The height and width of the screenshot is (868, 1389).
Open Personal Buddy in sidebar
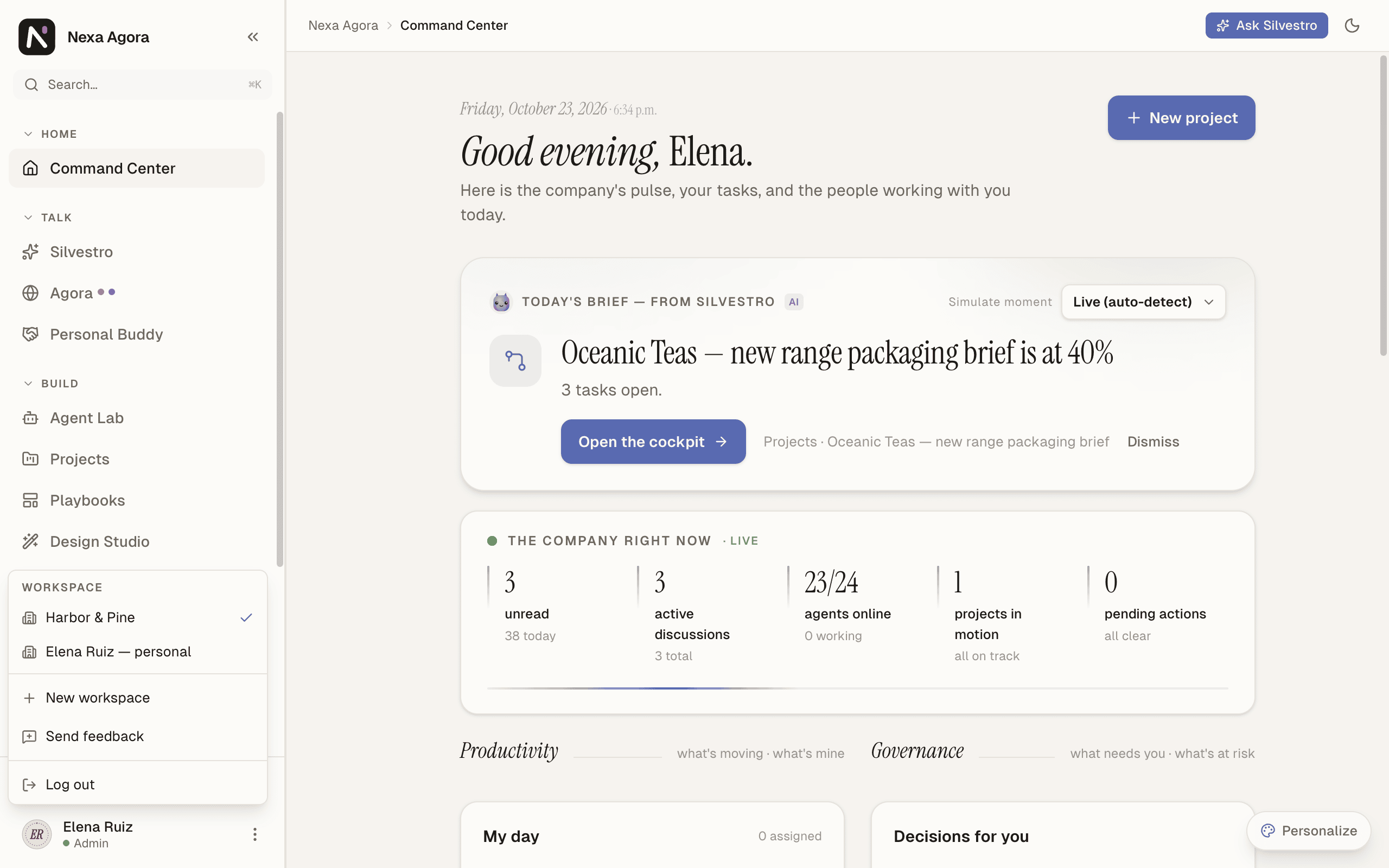(137, 334)
